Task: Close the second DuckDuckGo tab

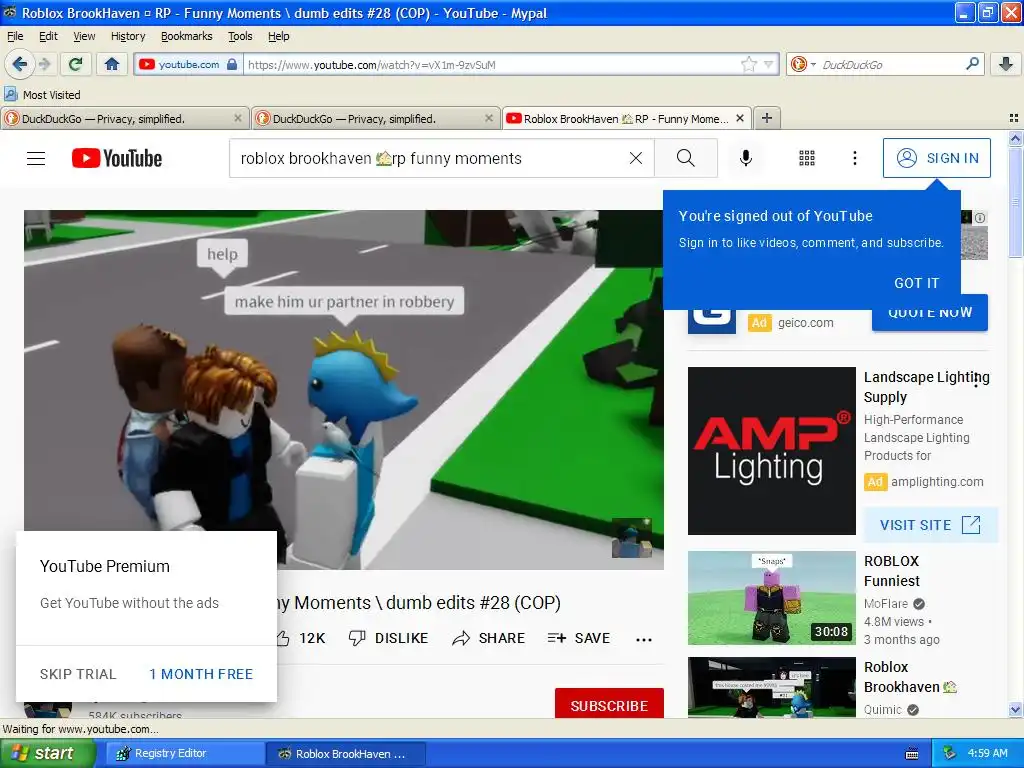Action: point(488,118)
